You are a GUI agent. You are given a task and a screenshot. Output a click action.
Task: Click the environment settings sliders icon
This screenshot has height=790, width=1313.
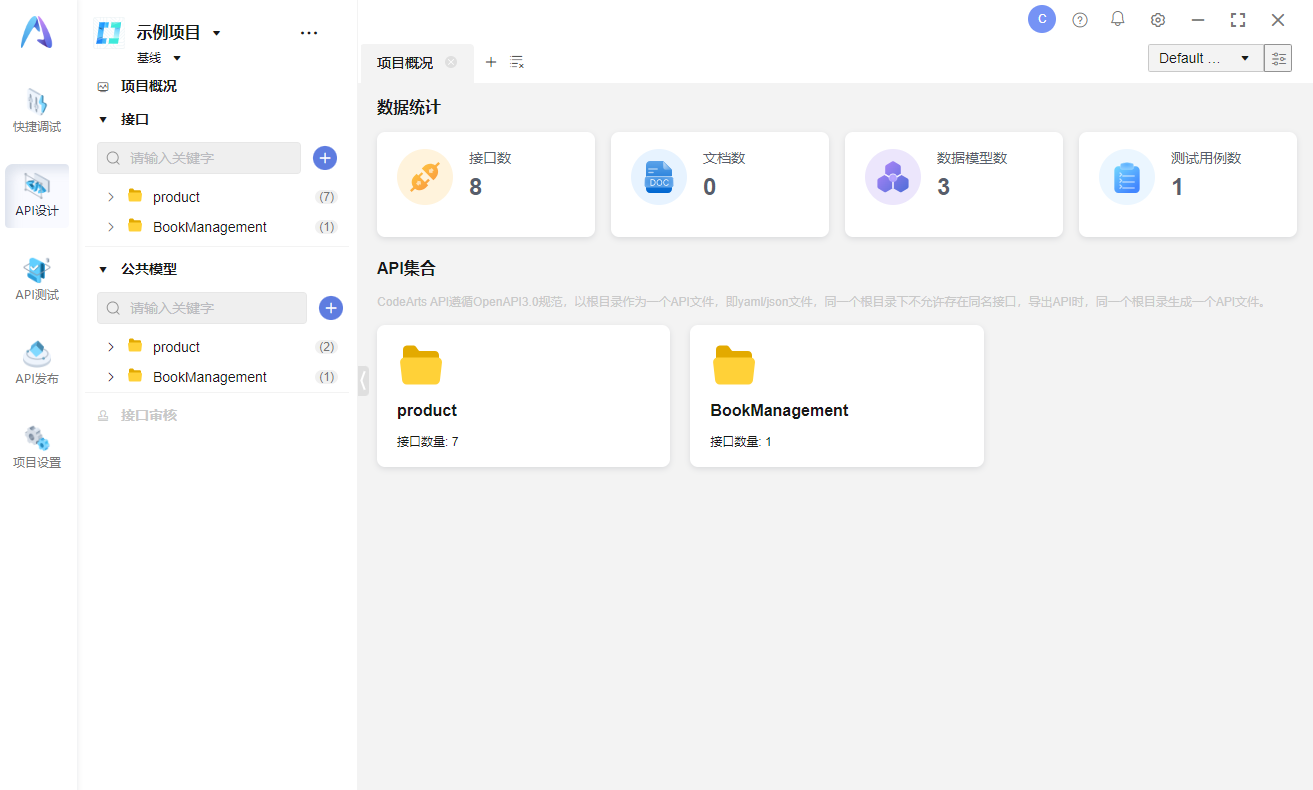coord(1277,59)
